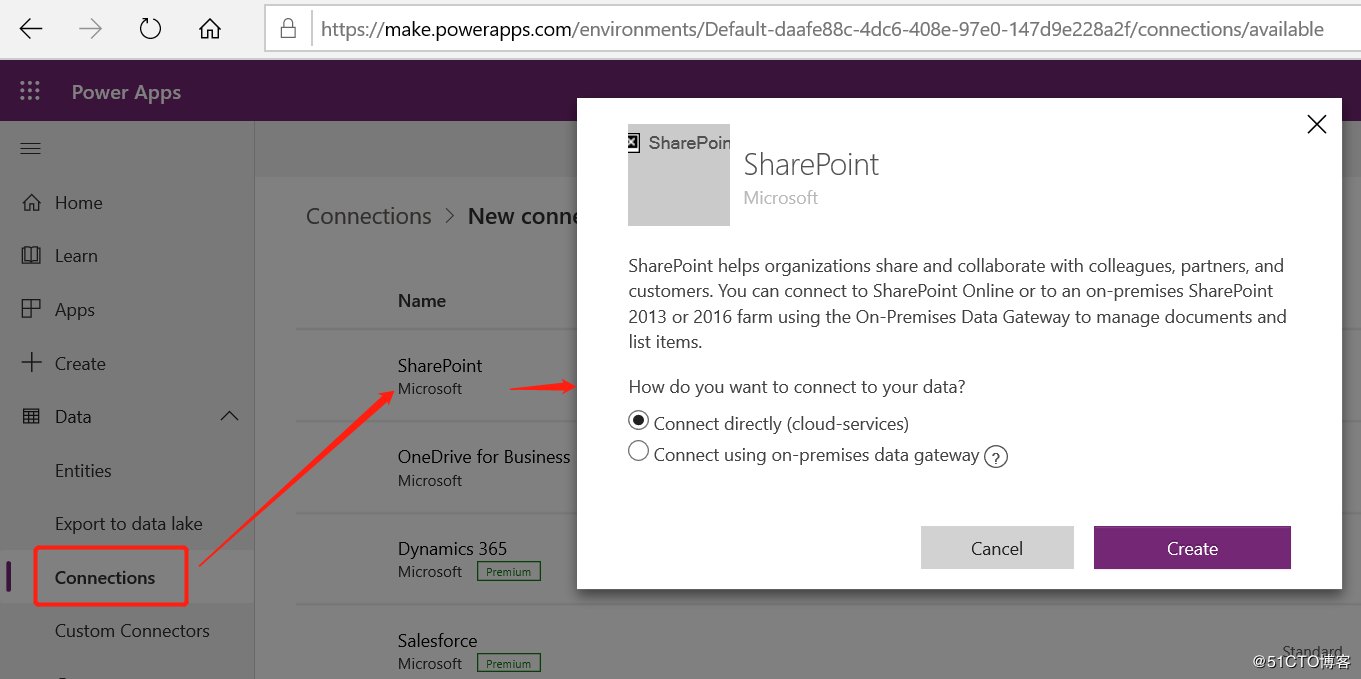
Task: Click the browser address bar URL
Action: 822,30
